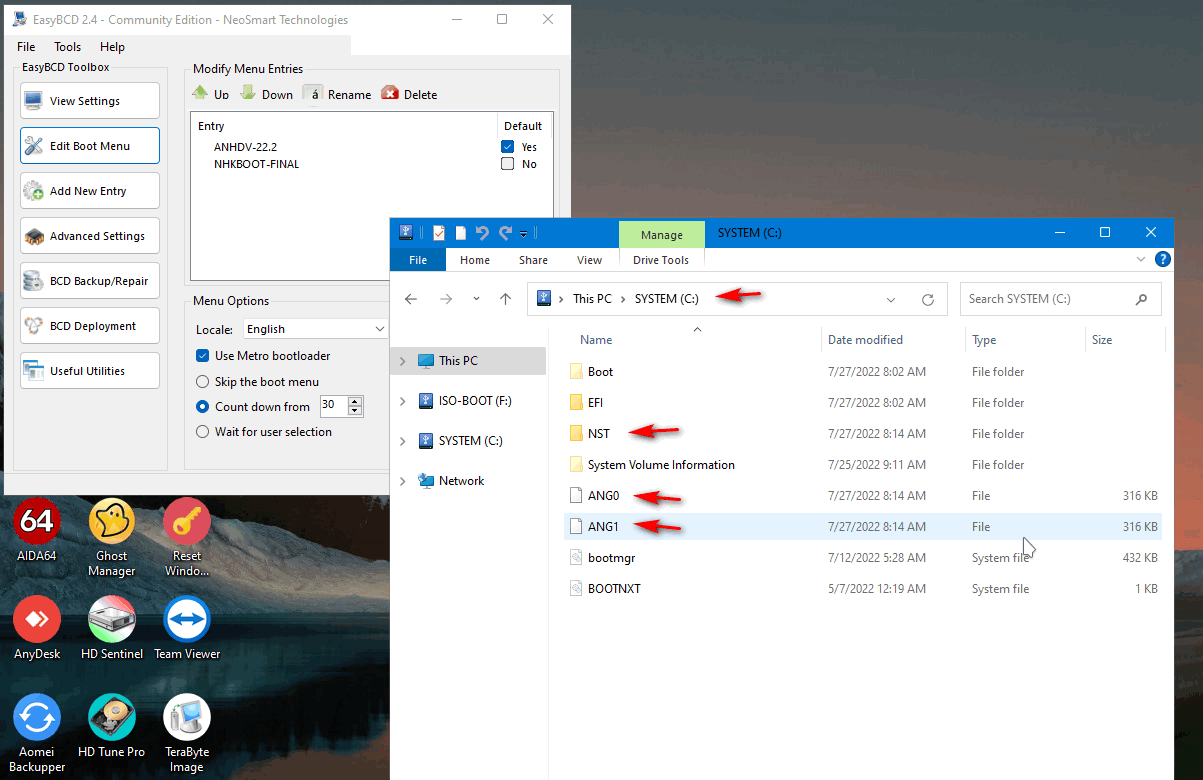Launch Team Viewer from the desktop

[187, 628]
